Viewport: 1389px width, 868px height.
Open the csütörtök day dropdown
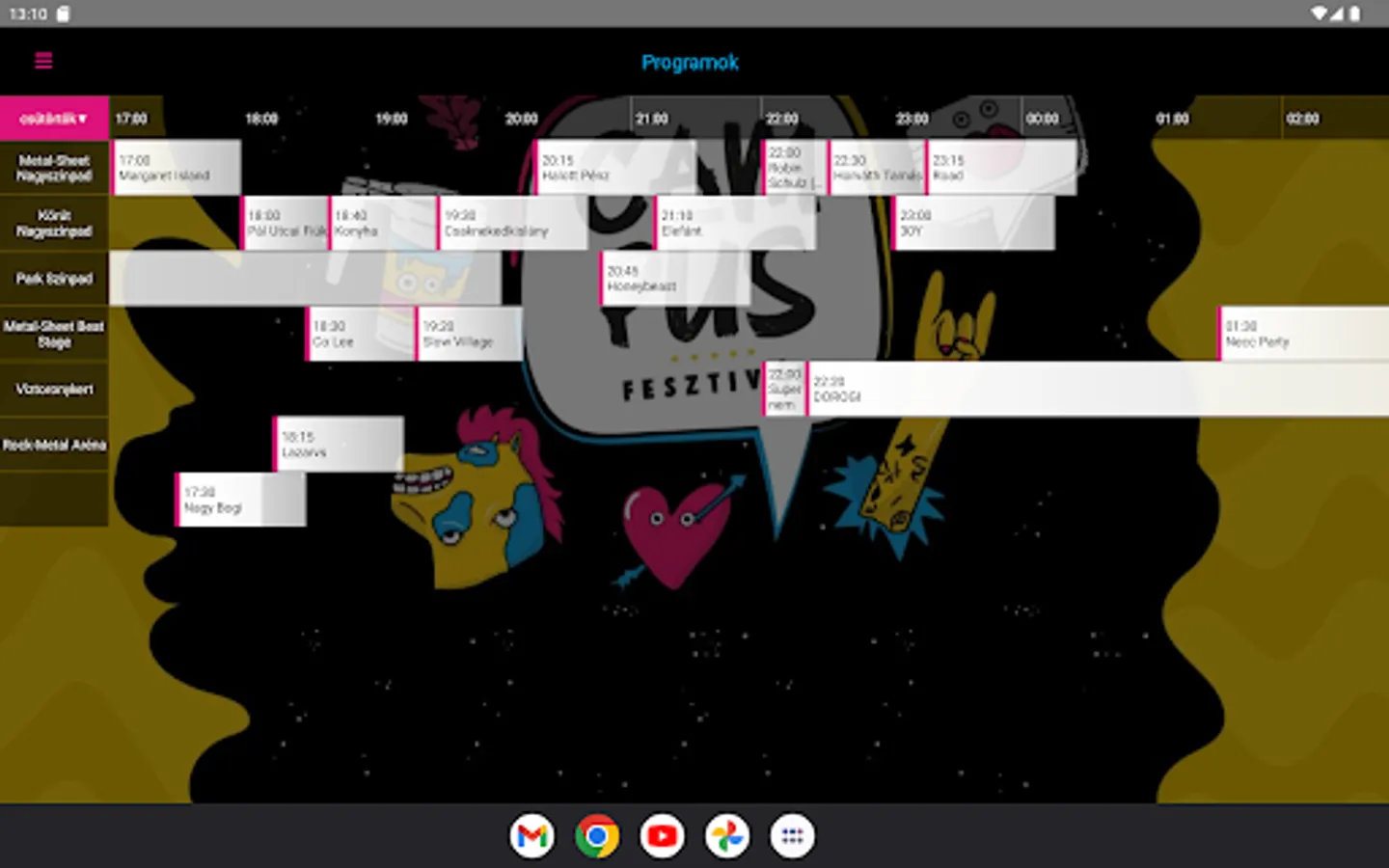54,119
